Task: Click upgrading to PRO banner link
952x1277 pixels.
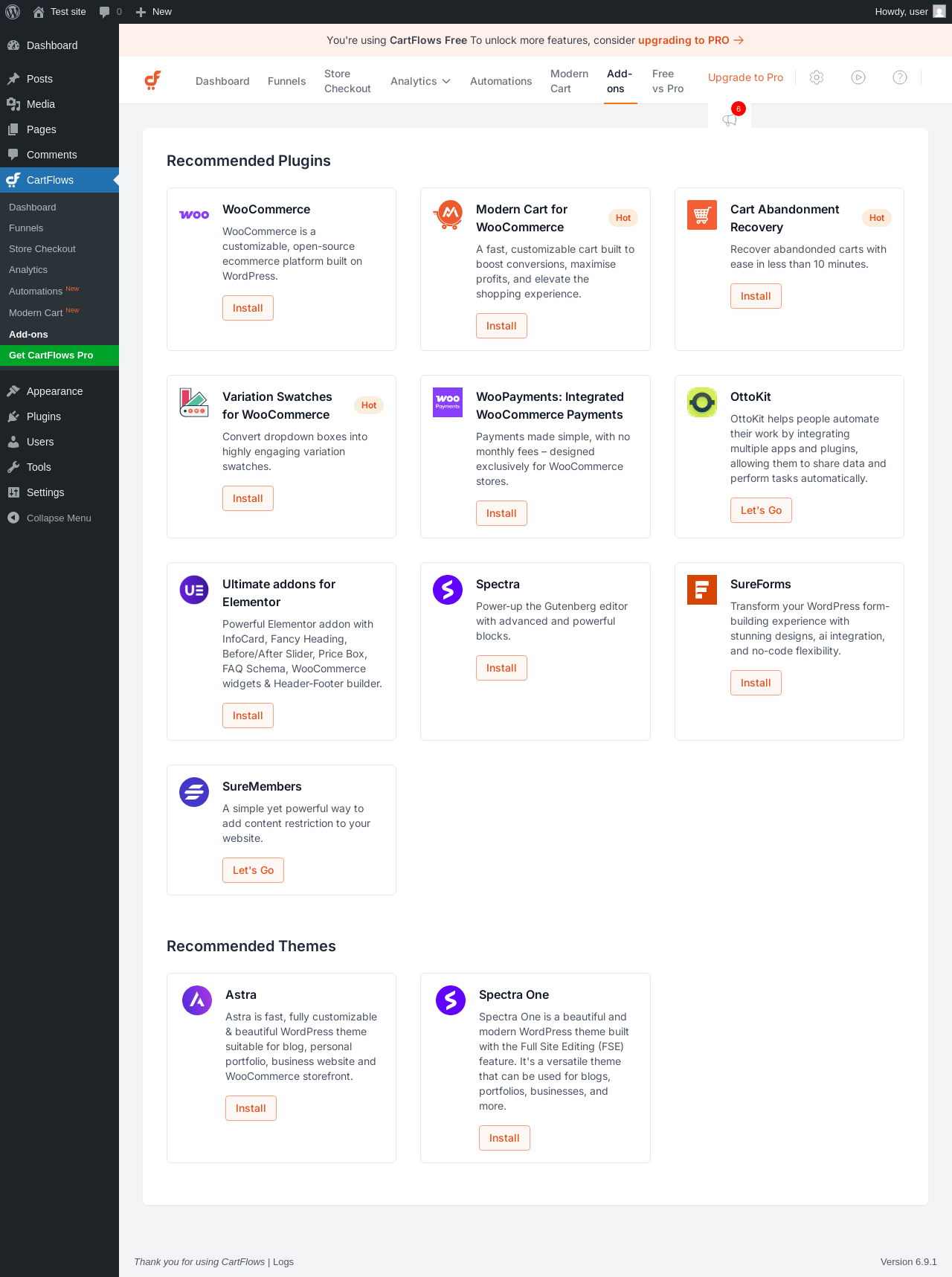Action: tap(690, 40)
